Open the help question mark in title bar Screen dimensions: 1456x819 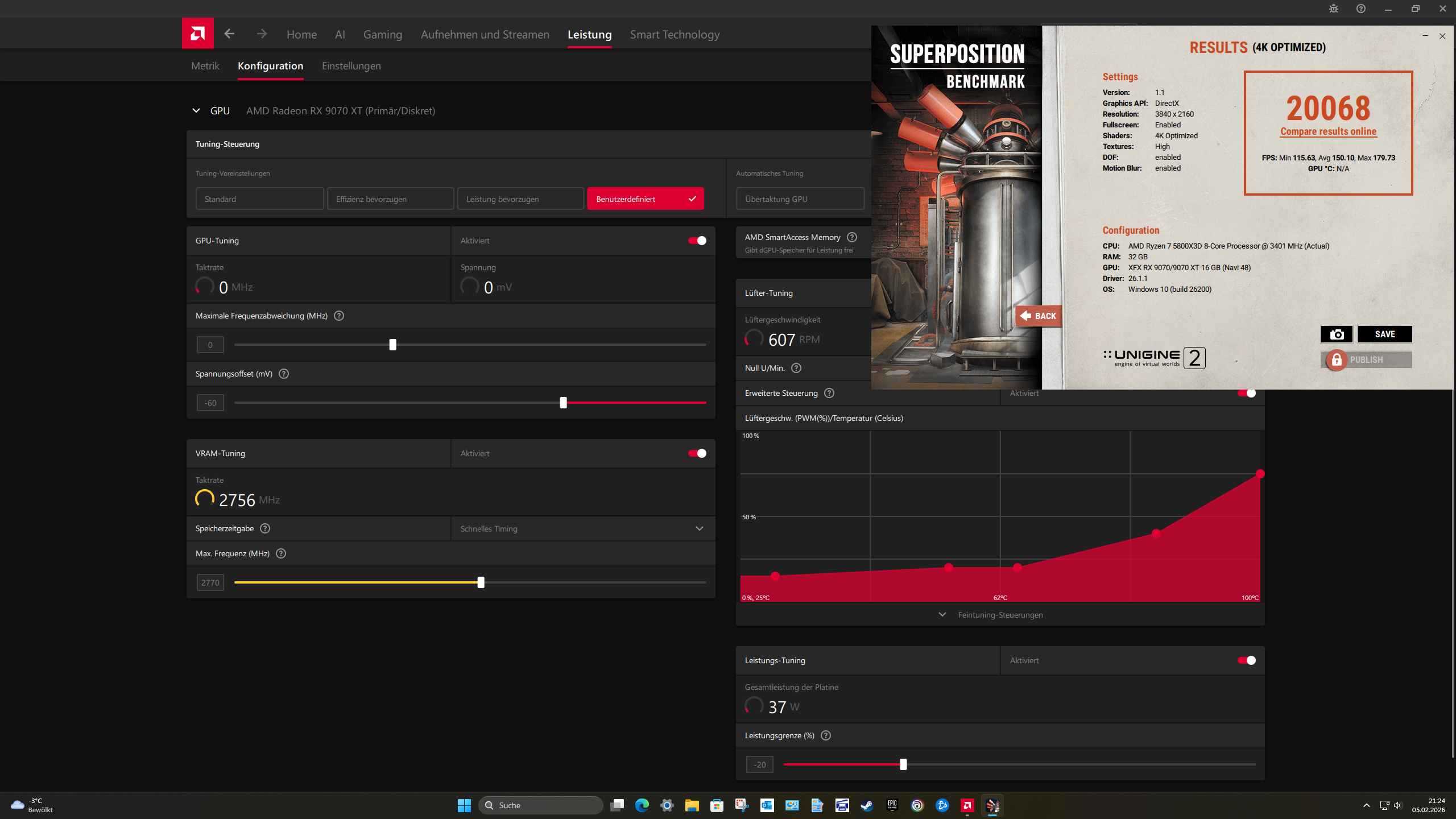[x=1360, y=9]
